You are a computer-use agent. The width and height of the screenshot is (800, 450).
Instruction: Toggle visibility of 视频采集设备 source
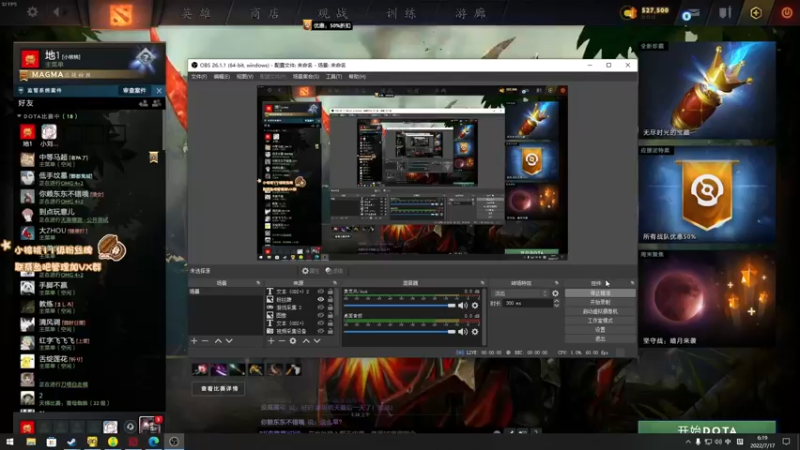coord(321,331)
